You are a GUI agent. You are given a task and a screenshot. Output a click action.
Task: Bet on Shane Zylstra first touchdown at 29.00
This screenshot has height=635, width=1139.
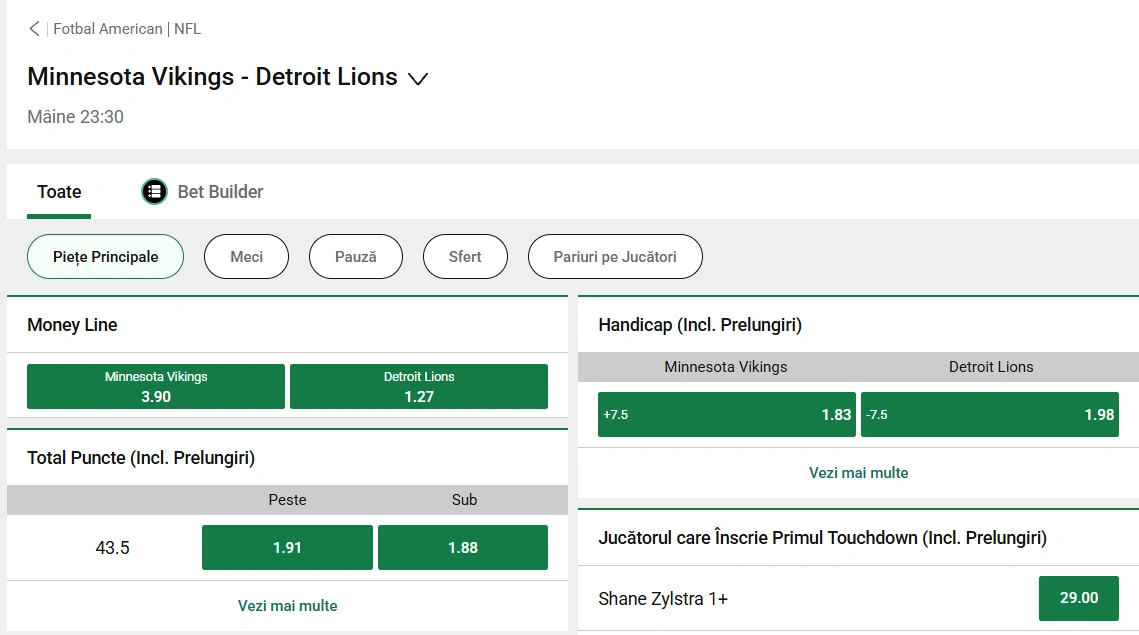(1078, 598)
